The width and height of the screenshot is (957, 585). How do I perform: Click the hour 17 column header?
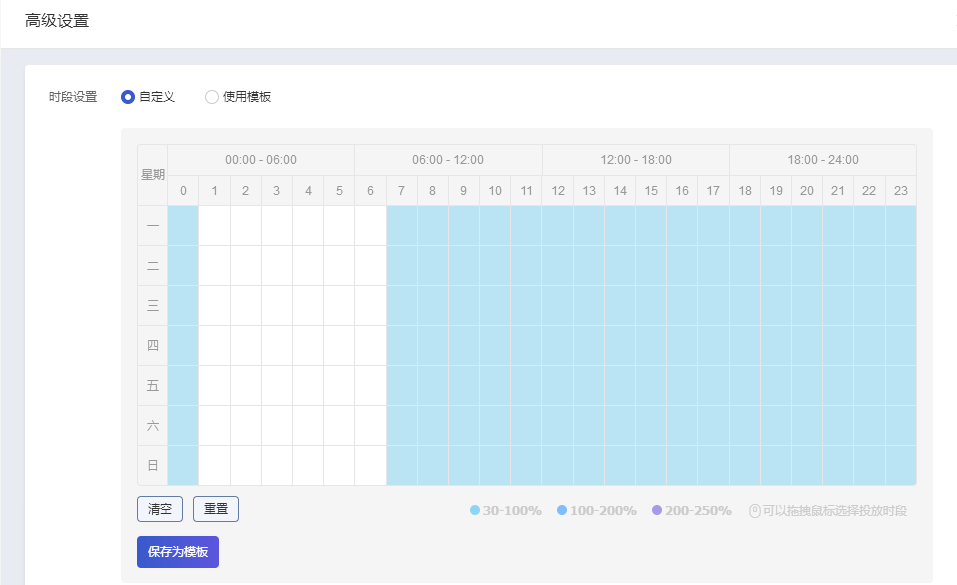point(713,191)
